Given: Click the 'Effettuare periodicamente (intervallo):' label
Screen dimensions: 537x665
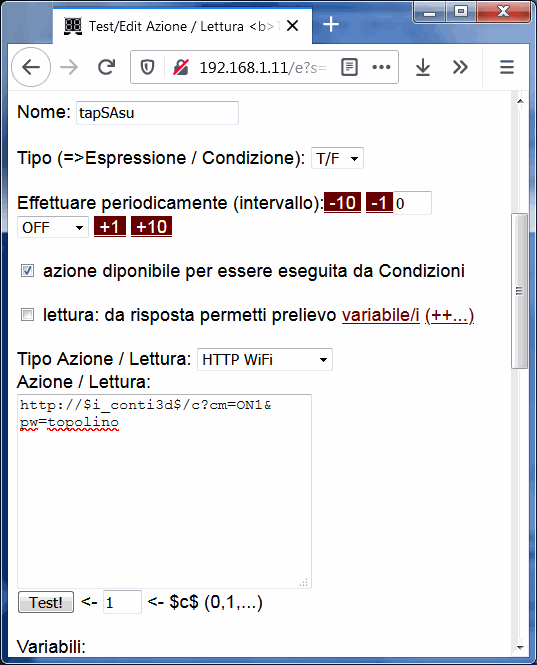Looking at the screenshot, I should click(171, 203).
